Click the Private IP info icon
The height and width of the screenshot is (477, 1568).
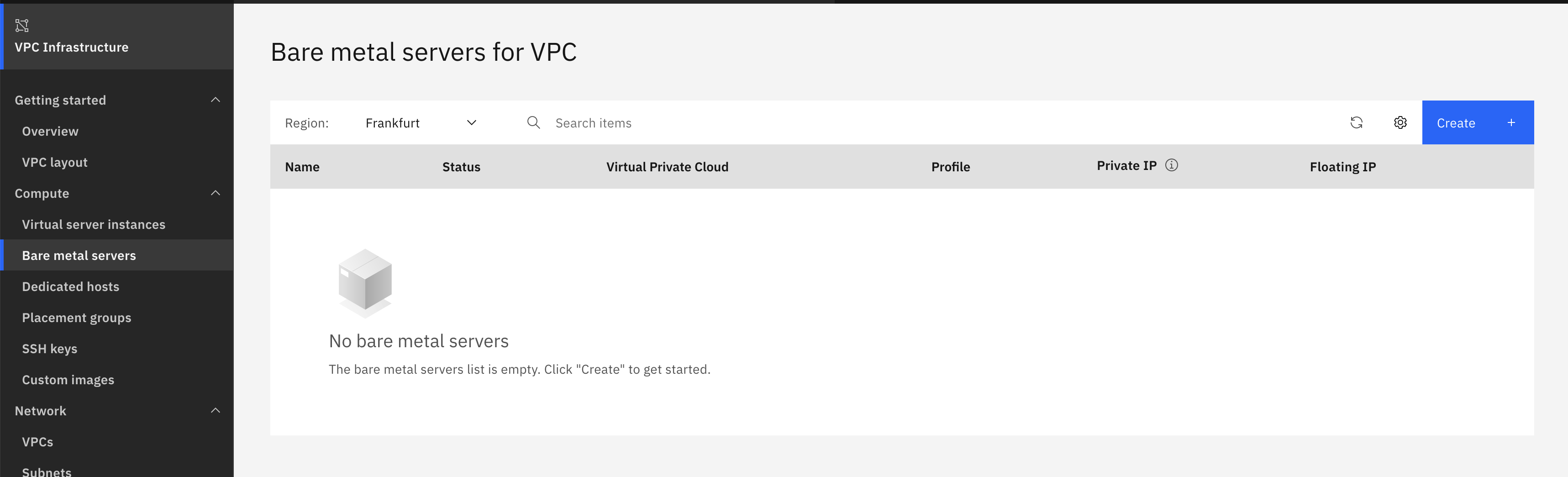click(x=1171, y=165)
